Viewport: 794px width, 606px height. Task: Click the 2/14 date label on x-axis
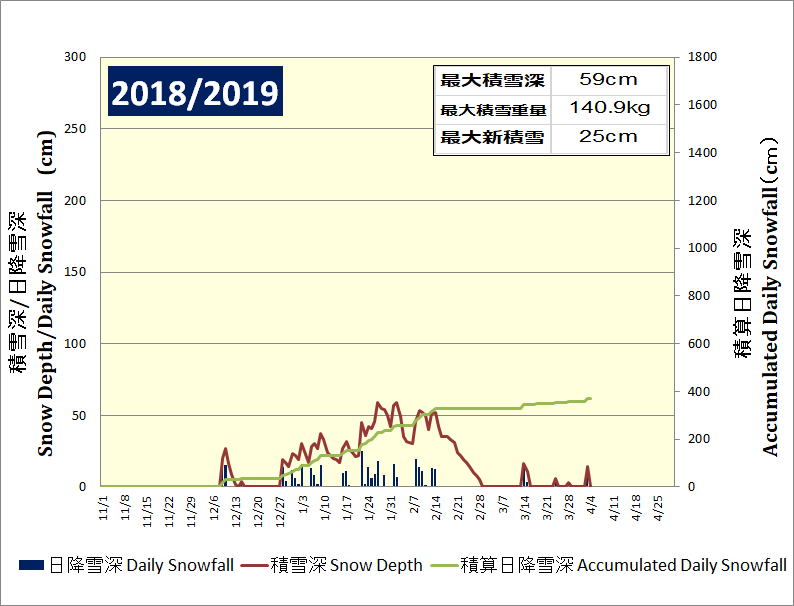[x=436, y=505]
